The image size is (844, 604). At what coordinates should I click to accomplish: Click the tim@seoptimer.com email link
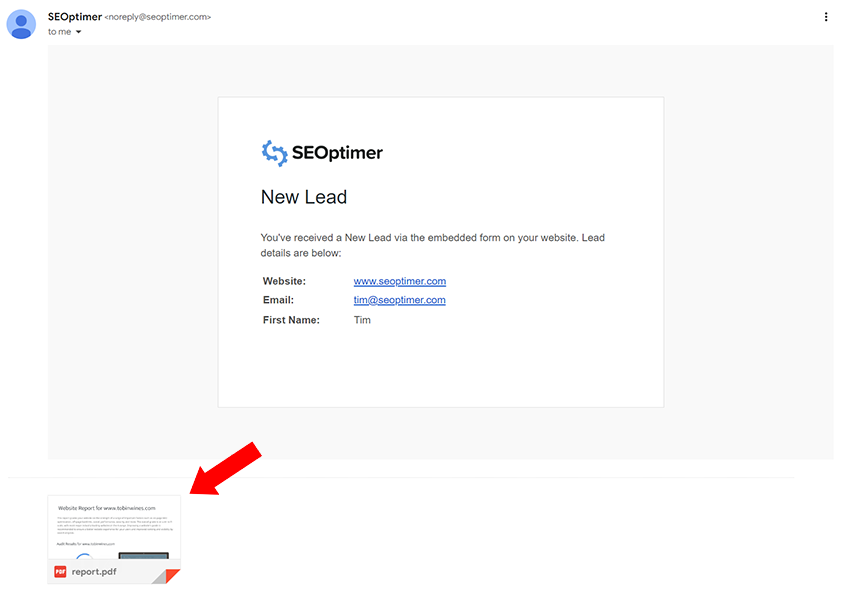[399, 300]
